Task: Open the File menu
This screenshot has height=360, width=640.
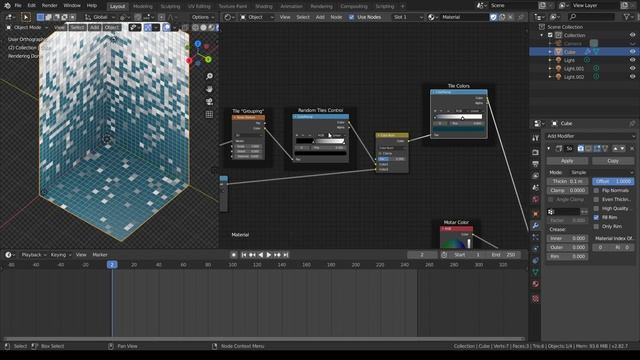Action: click(x=18, y=6)
